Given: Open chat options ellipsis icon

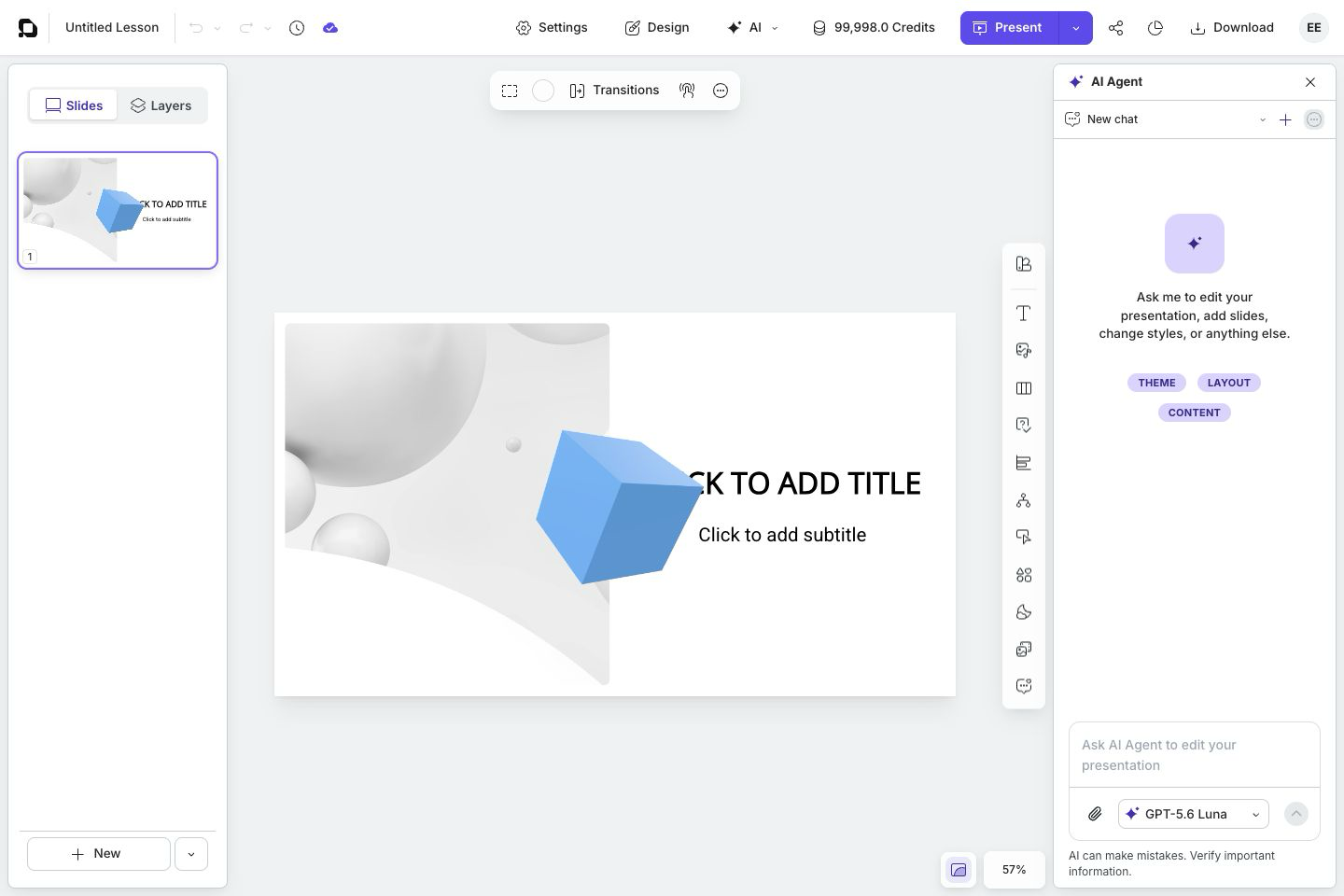Looking at the screenshot, I should (1314, 119).
